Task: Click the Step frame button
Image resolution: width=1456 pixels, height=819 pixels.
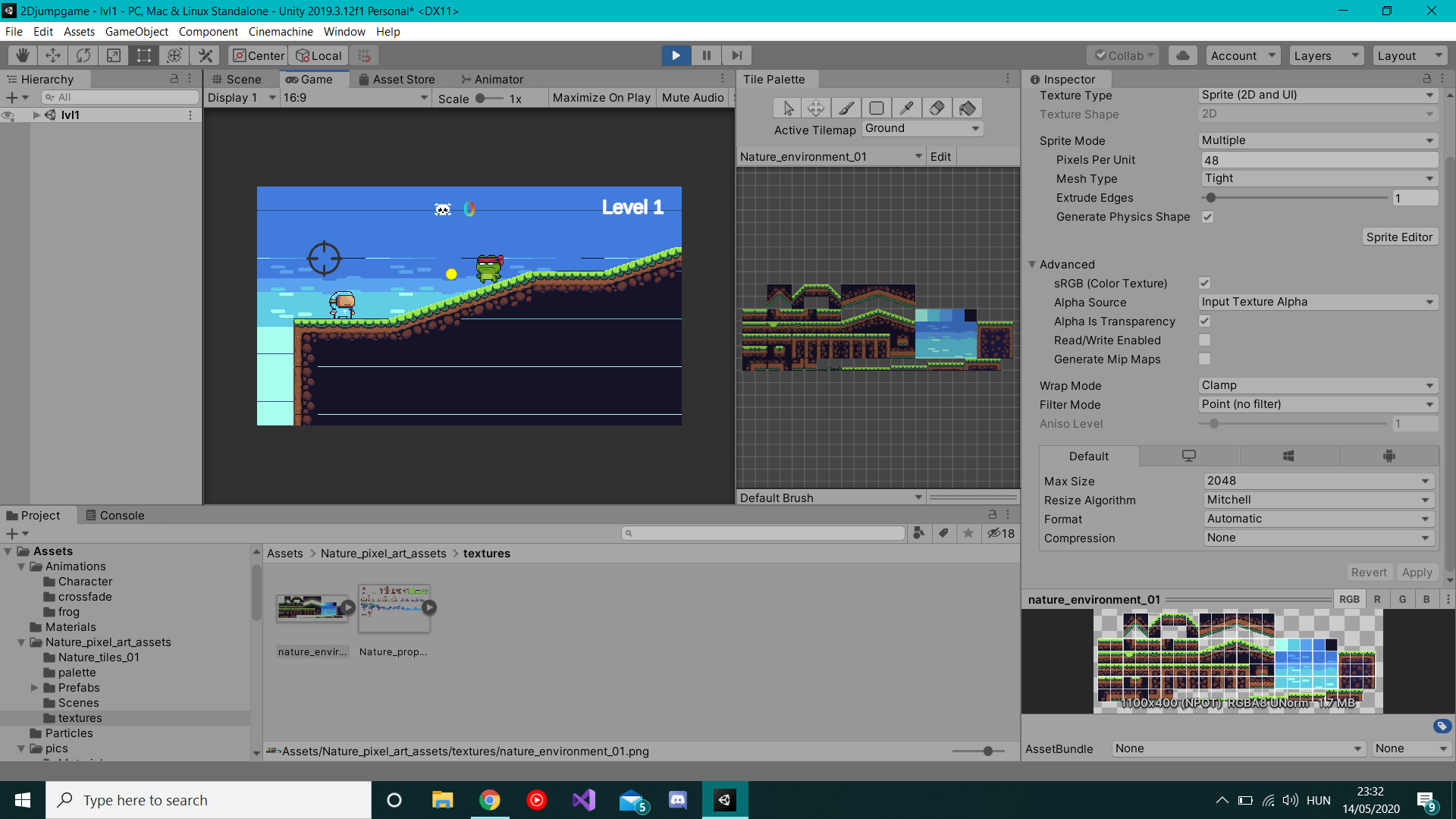Action: (x=736, y=55)
